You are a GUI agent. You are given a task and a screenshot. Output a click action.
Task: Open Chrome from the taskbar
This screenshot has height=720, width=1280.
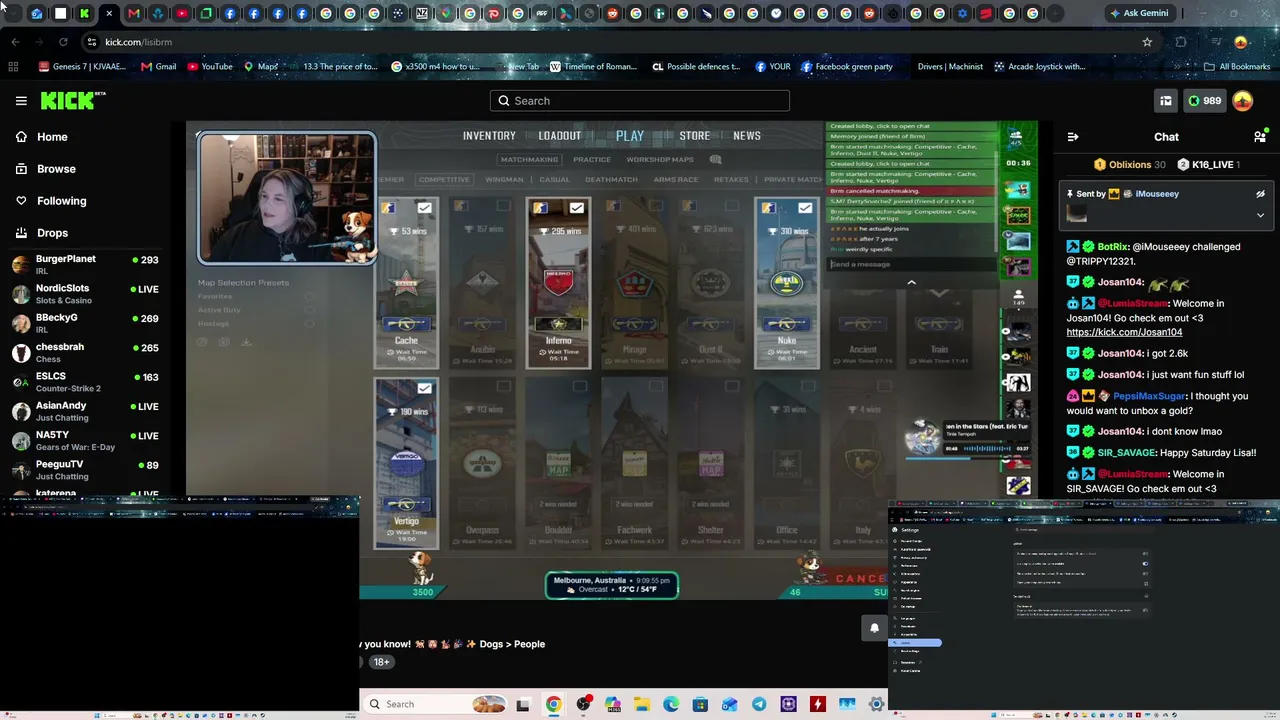click(x=553, y=704)
